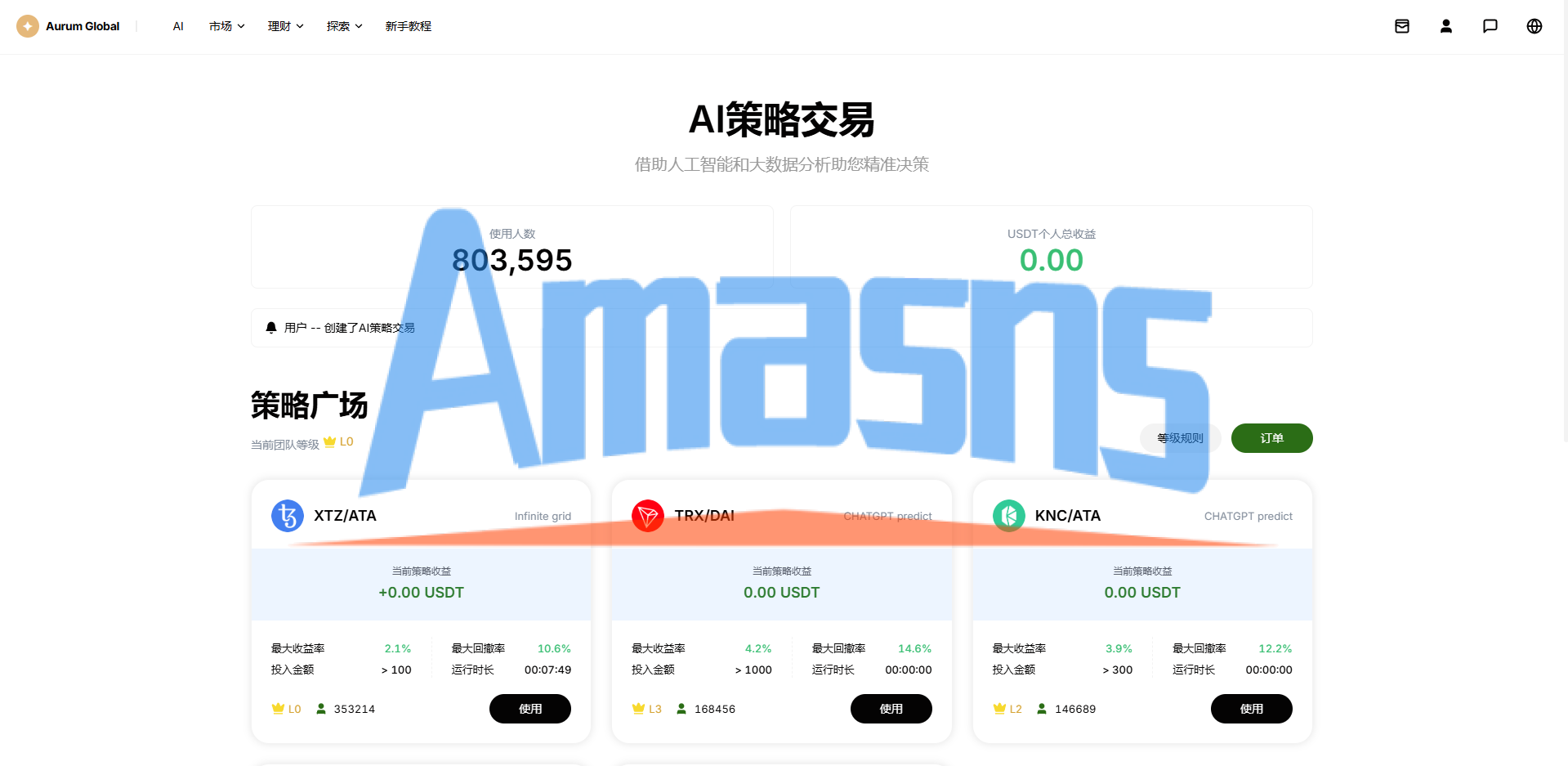Open the chat message icon
This screenshot has width=1568, height=766.
pyautogui.click(x=1490, y=26)
